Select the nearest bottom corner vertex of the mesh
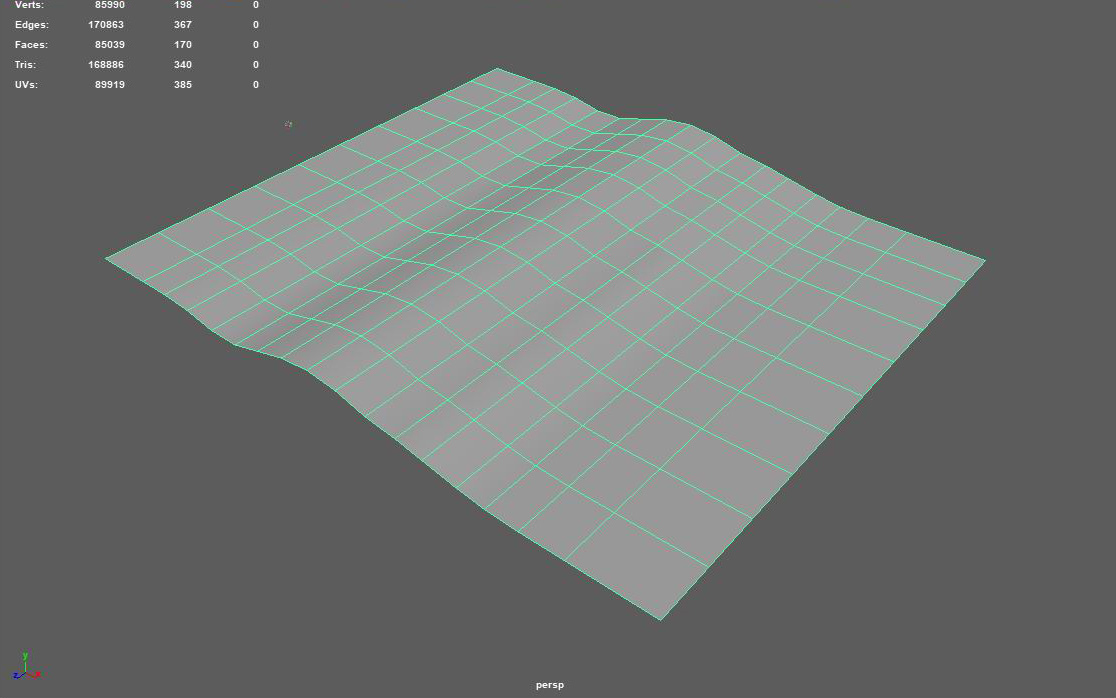The width and height of the screenshot is (1116, 698). click(x=661, y=620)
